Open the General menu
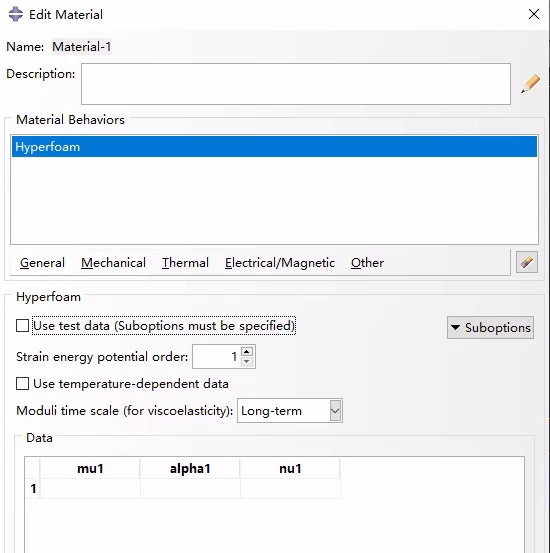This screenshot has width=550, height=553. point(42,263)
